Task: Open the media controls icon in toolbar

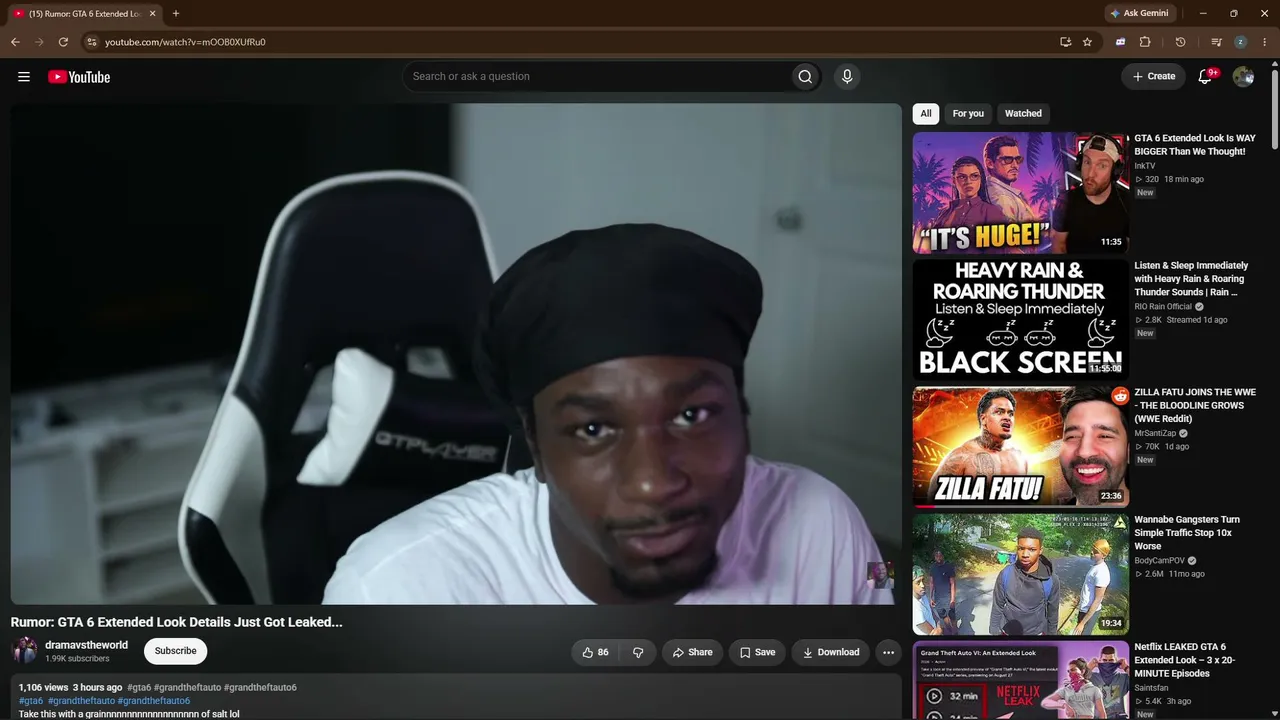Action: pos(1216,42)
